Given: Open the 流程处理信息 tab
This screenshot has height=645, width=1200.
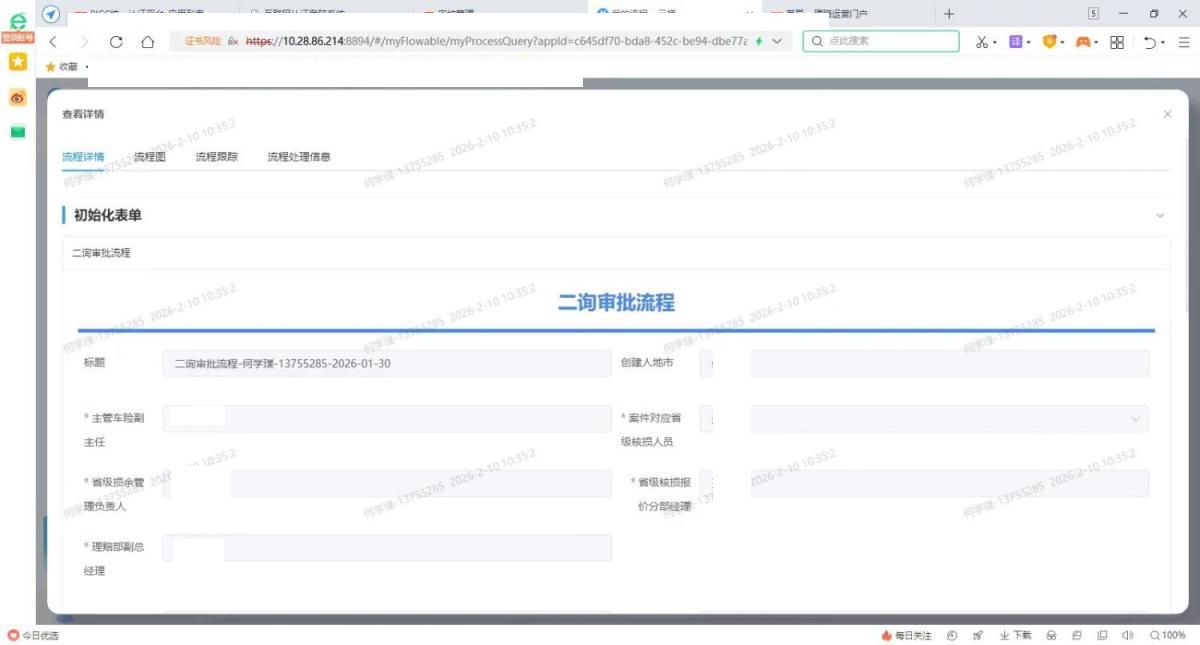Looking at the screenshot, I should [x=298, y=157].
